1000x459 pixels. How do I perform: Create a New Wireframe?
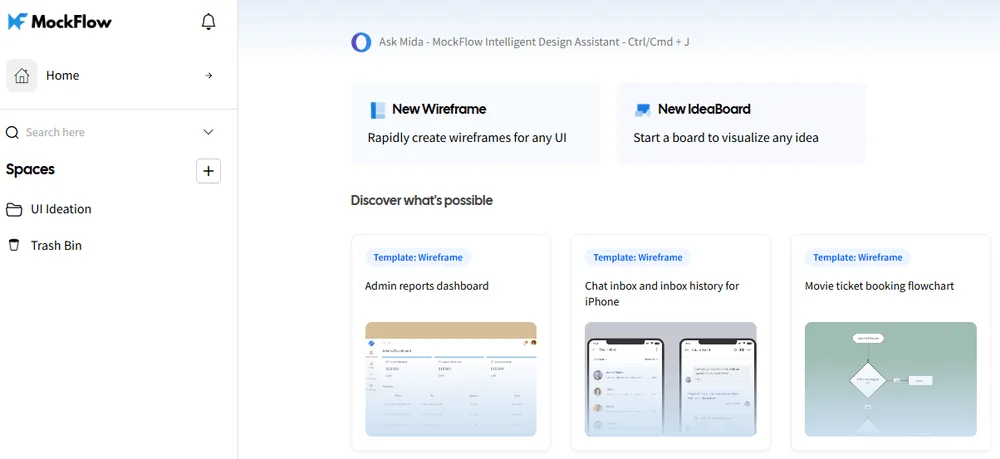476,124
